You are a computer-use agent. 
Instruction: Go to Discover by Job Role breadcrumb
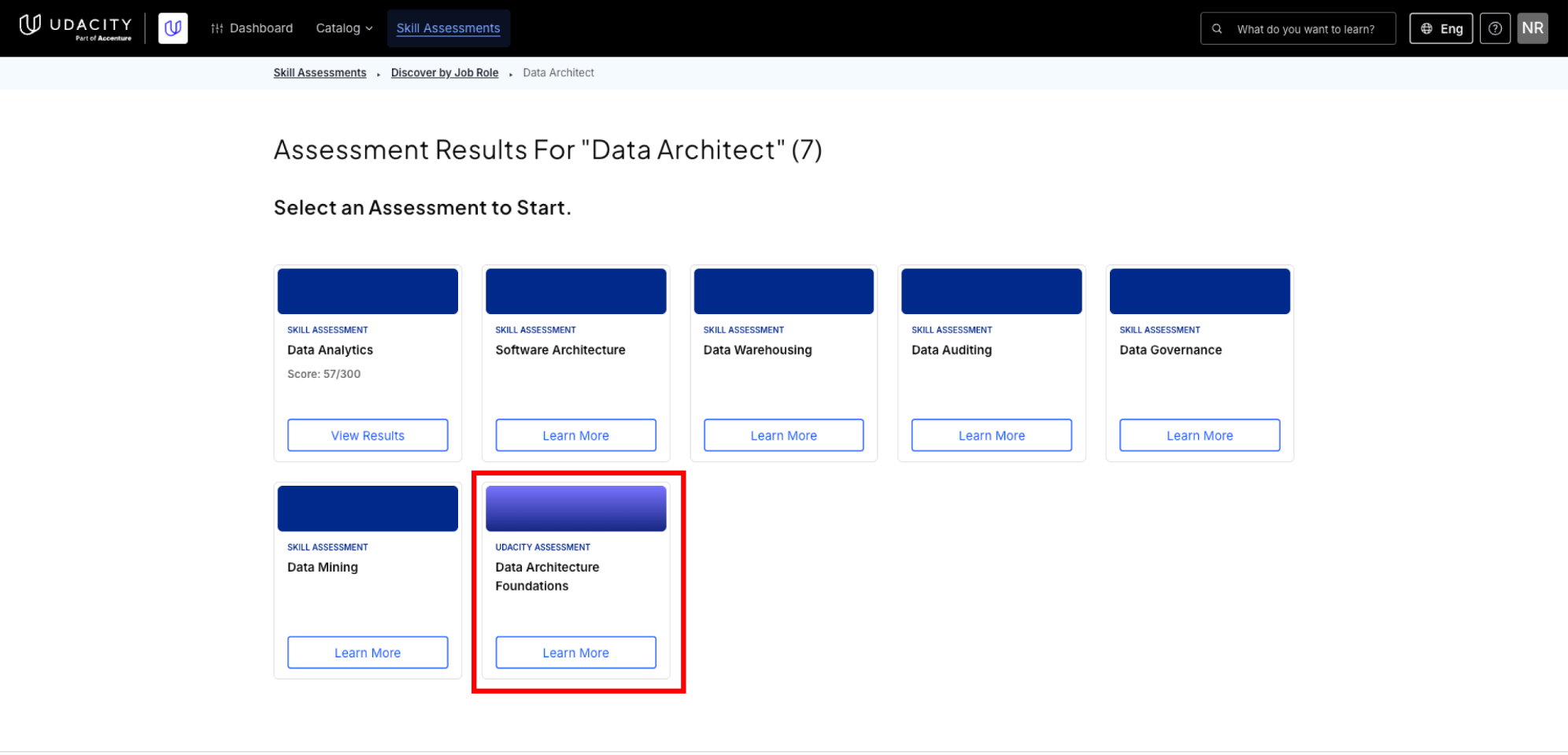coord(445,72)
